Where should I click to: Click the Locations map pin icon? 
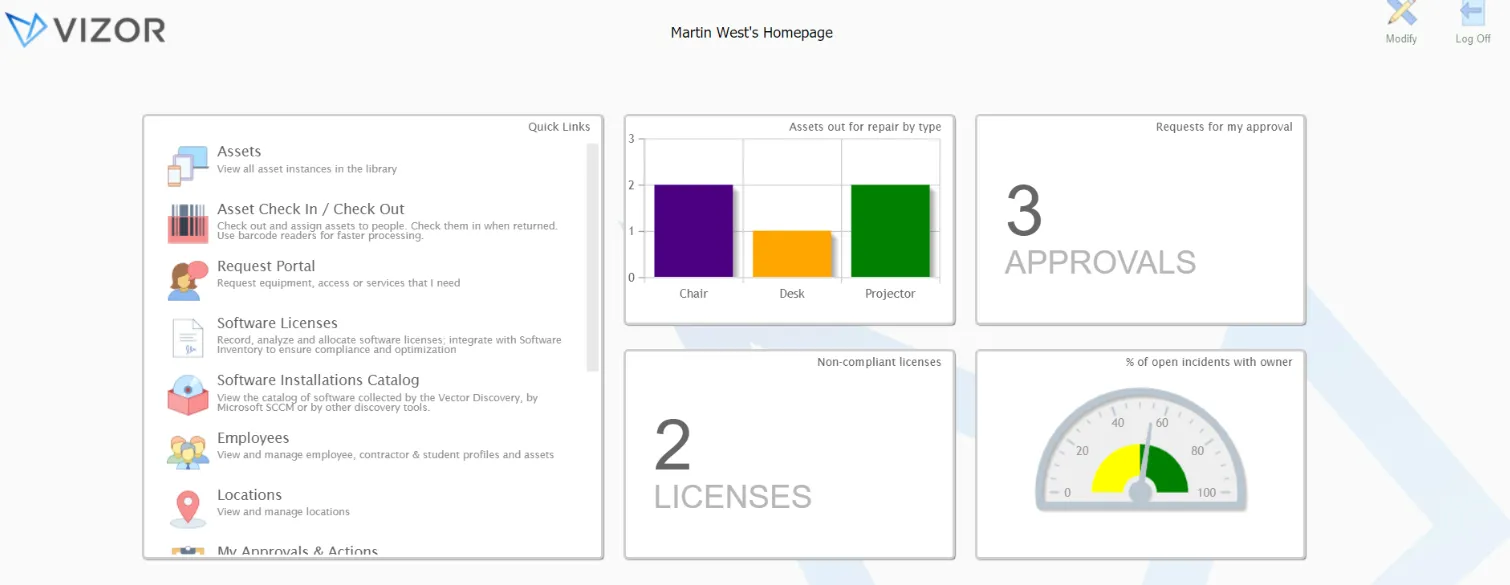click(187, 509)
